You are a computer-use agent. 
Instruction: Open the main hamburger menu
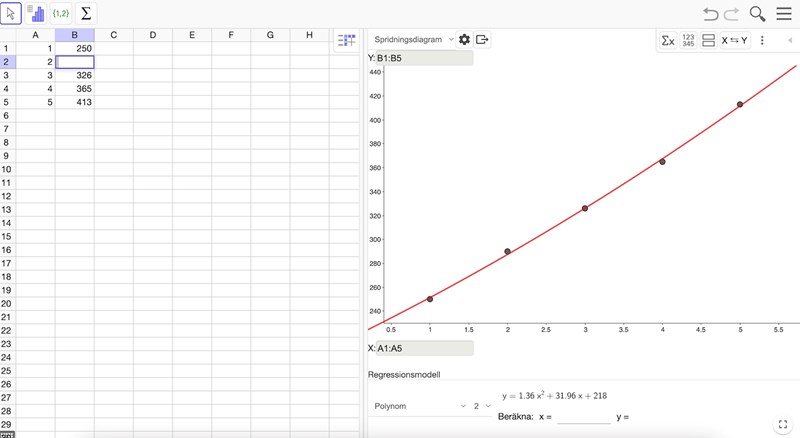pyautogui.click(x=783, y=14)
